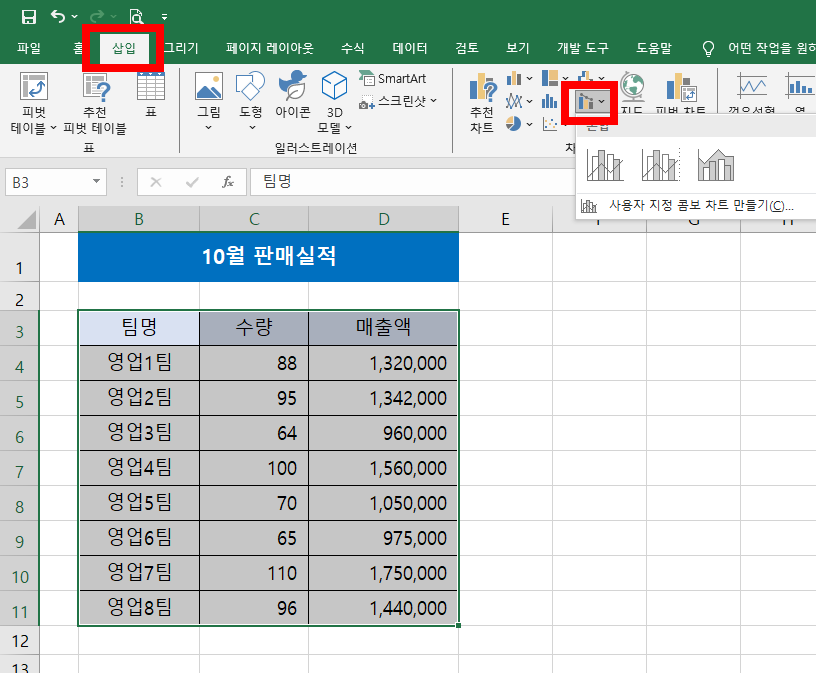Image resolution: width=816 pixels, height=673 pixels.
Task: Click the 영업8팀 cell
Action: 139,607
